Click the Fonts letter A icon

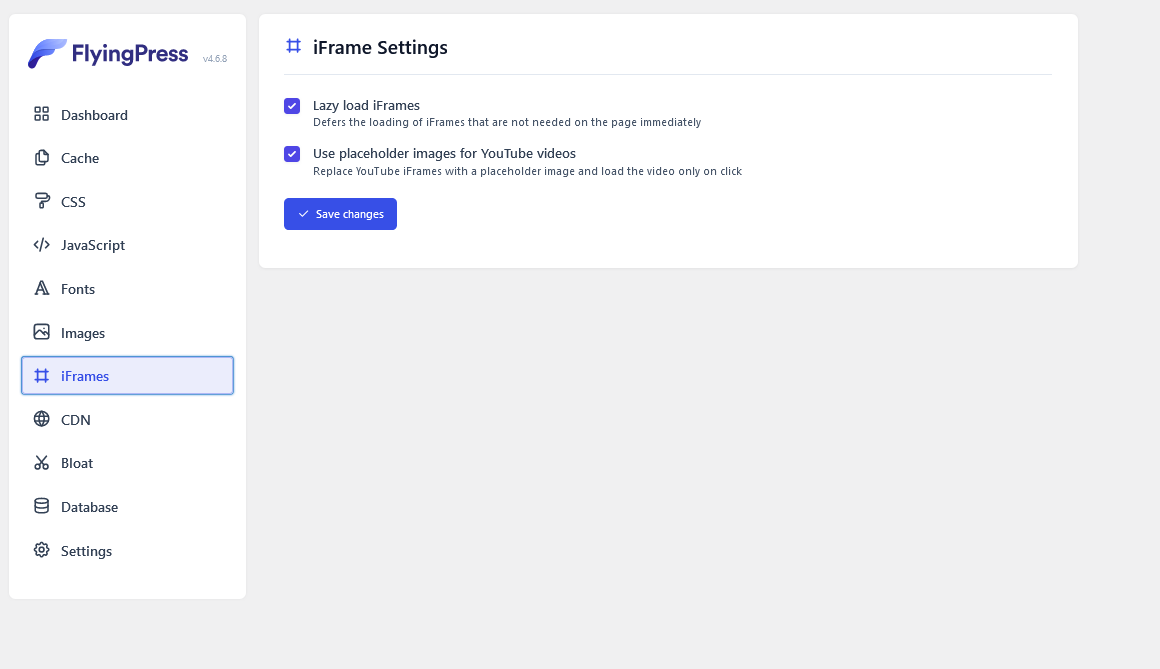click(x=41, y=289)
